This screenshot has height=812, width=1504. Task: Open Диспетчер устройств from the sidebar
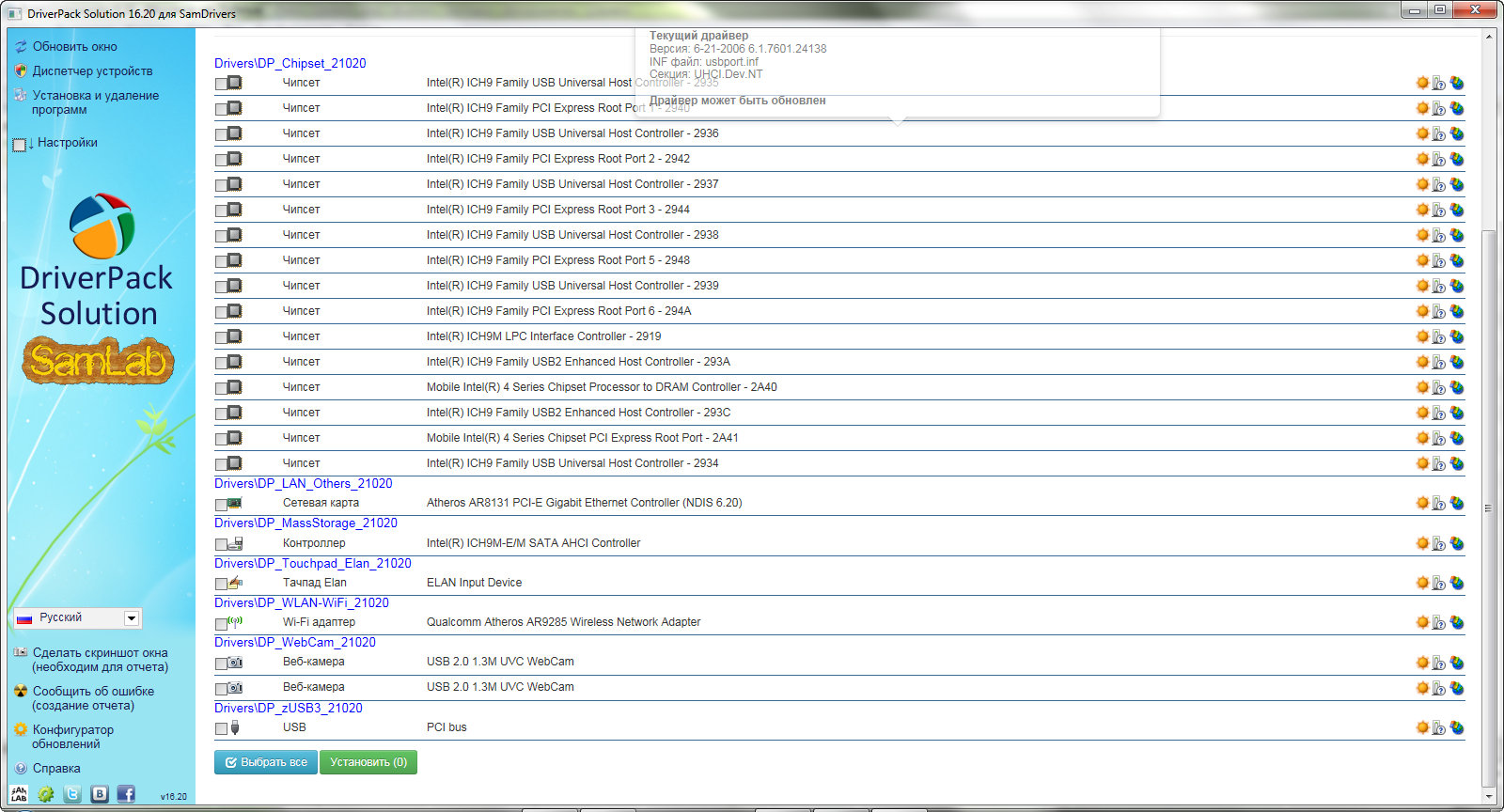92,70
